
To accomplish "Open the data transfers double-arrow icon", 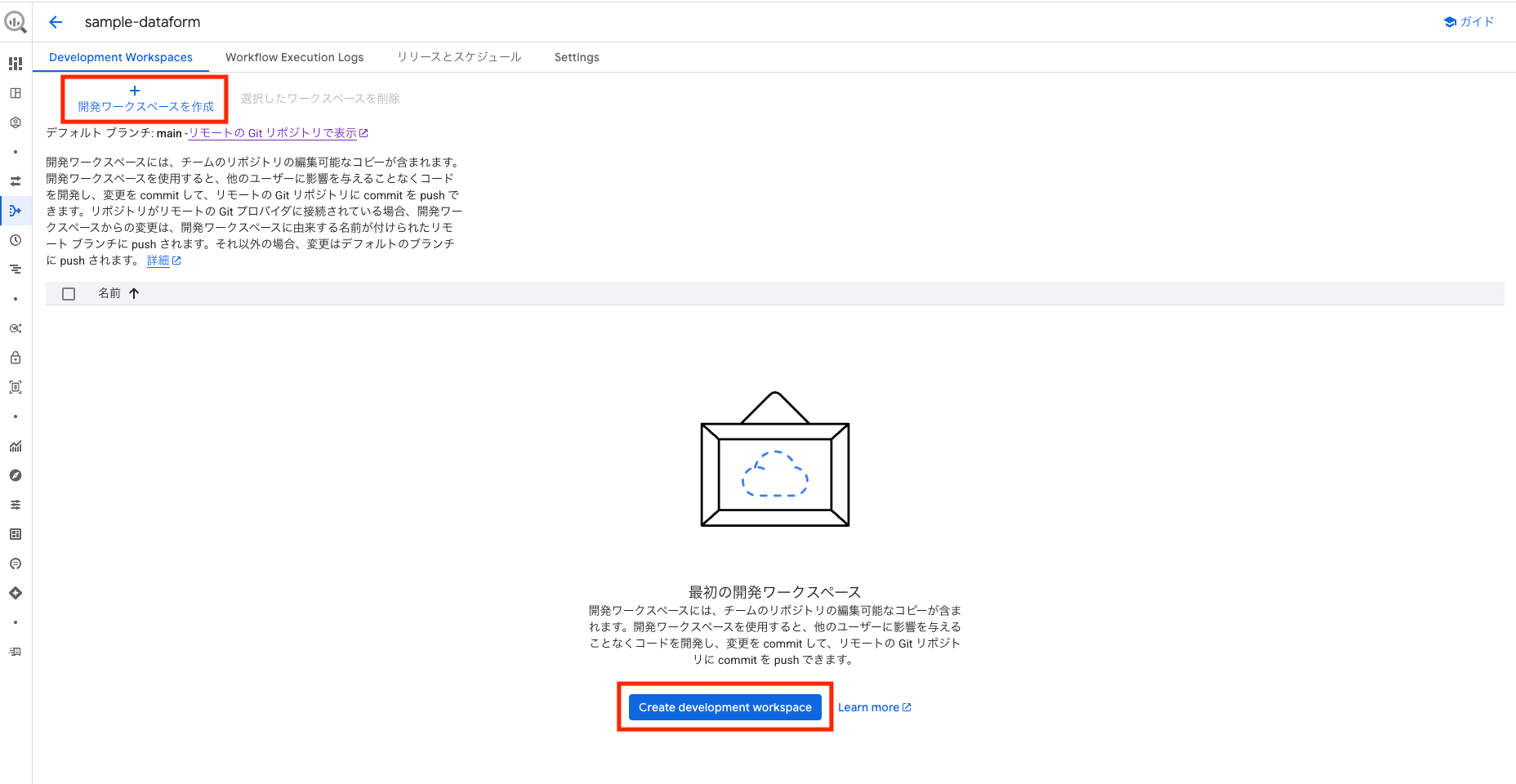I will [x=16, y=181].
